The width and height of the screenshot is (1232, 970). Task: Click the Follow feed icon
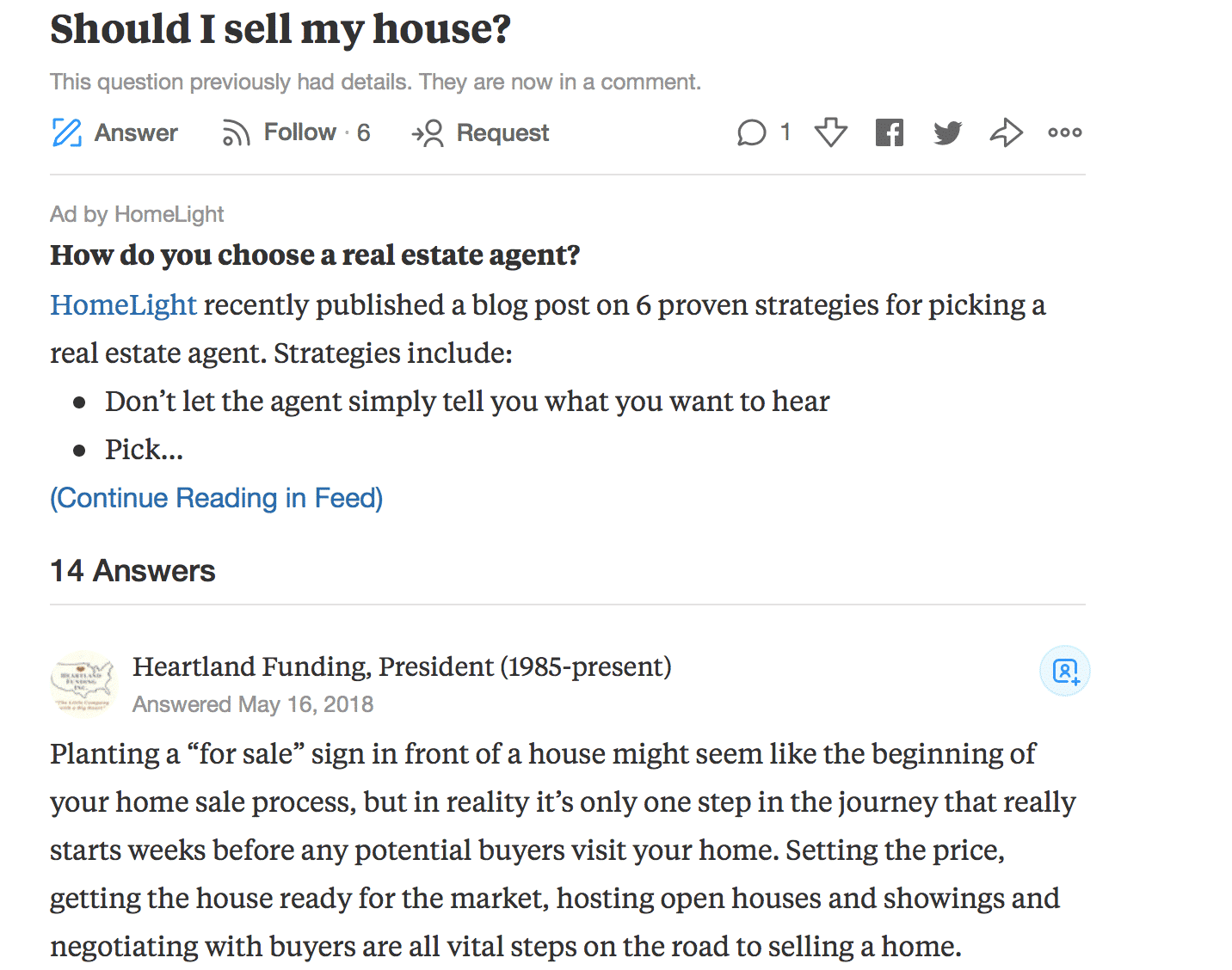[x=236, y=133]
